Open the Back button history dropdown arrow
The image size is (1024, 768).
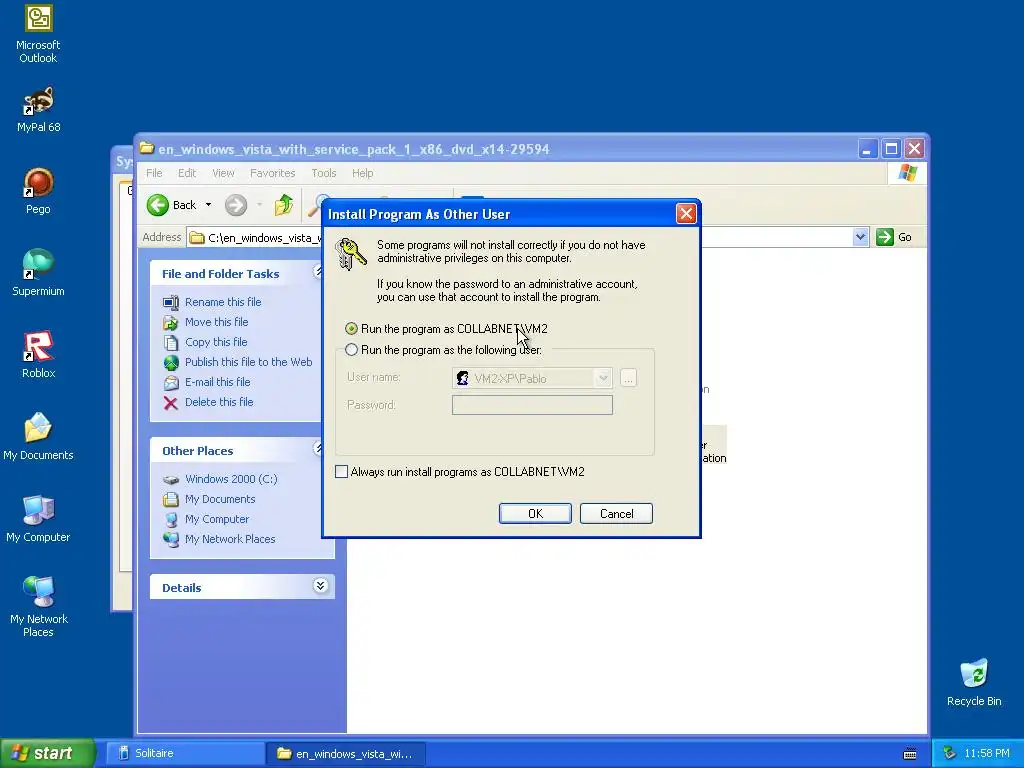click(x=208, y=205)
